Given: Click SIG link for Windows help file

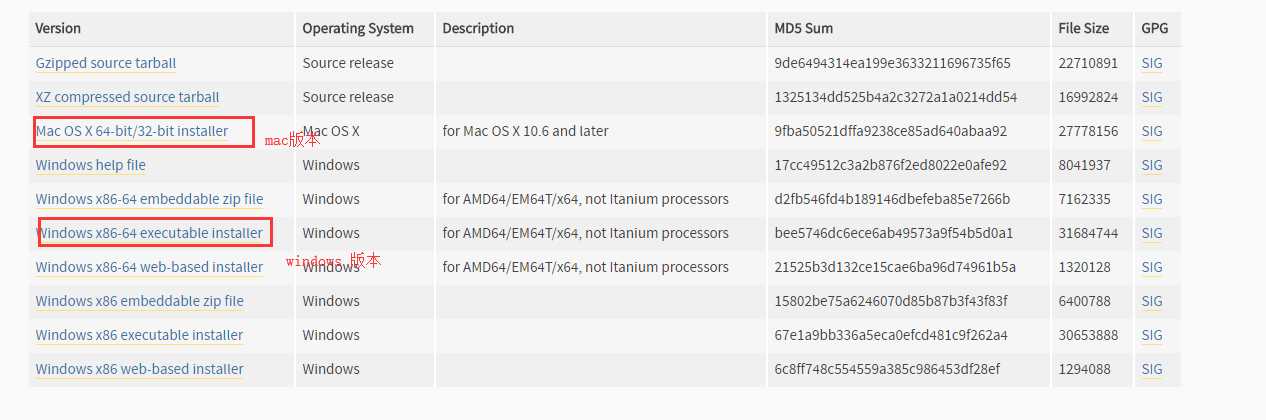Looking at the screenshot, I should 1152,165.
